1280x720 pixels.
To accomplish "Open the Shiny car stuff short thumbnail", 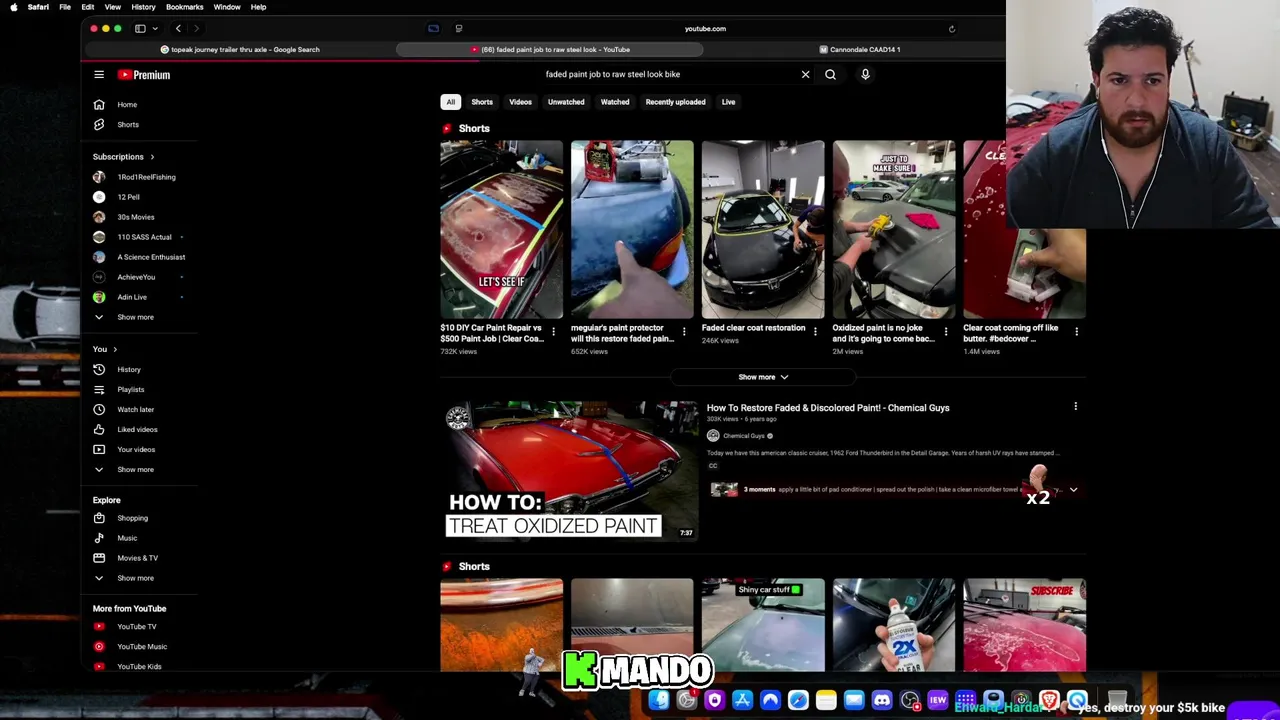I will [763, 625].
